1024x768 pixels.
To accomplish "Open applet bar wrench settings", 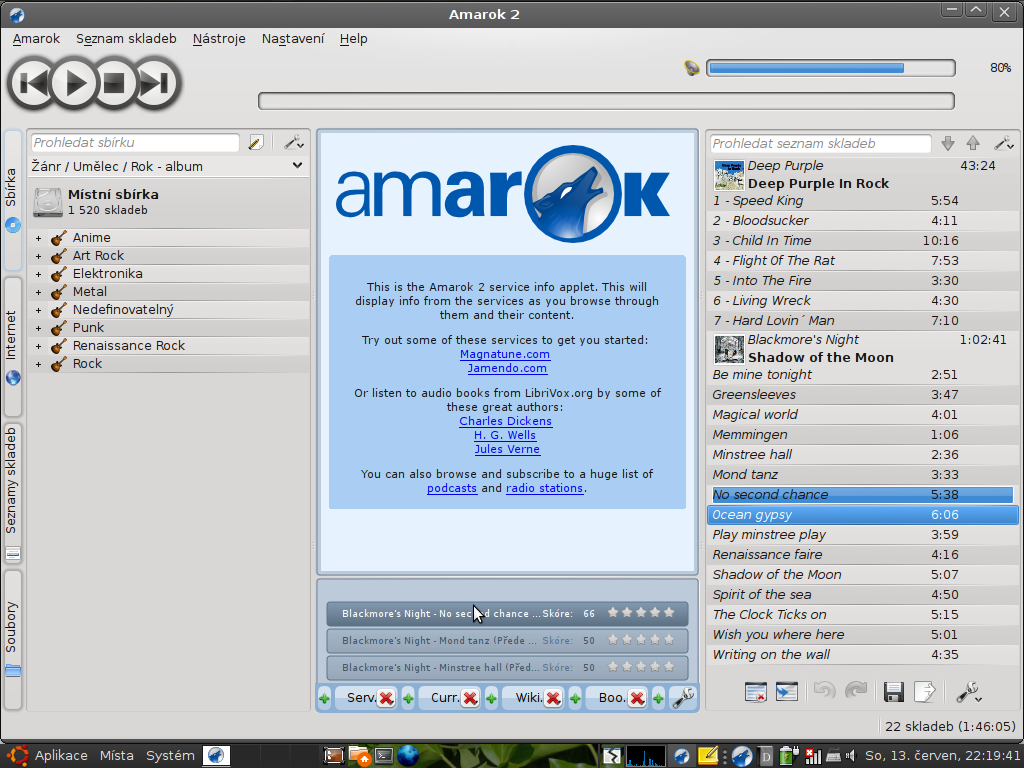I will [683, 697].
